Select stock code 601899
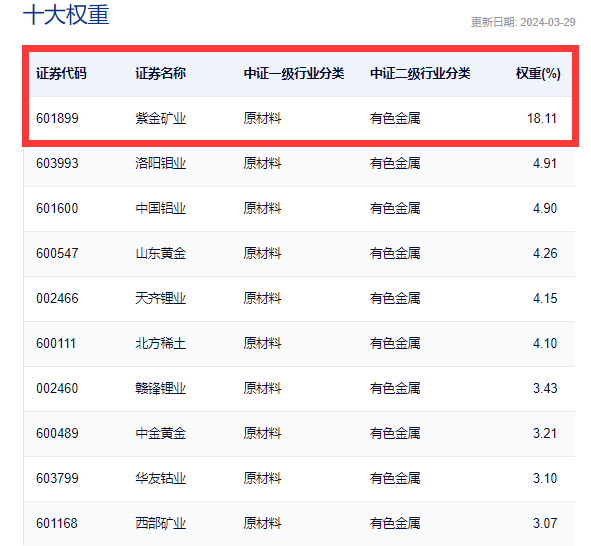This screenshot has width=591, height=546. pos(57,118)
